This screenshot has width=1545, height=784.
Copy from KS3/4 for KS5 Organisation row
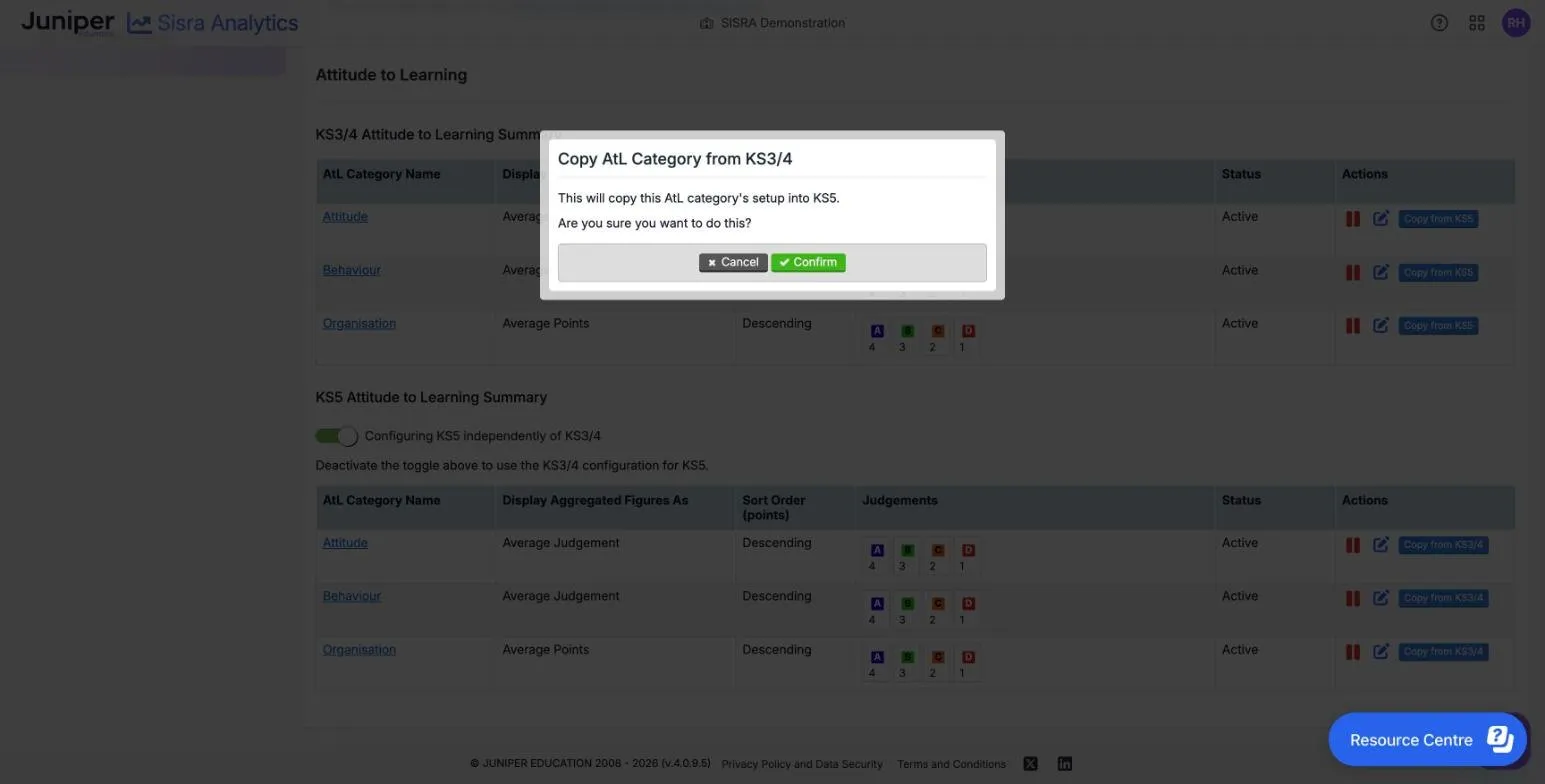1443,651
